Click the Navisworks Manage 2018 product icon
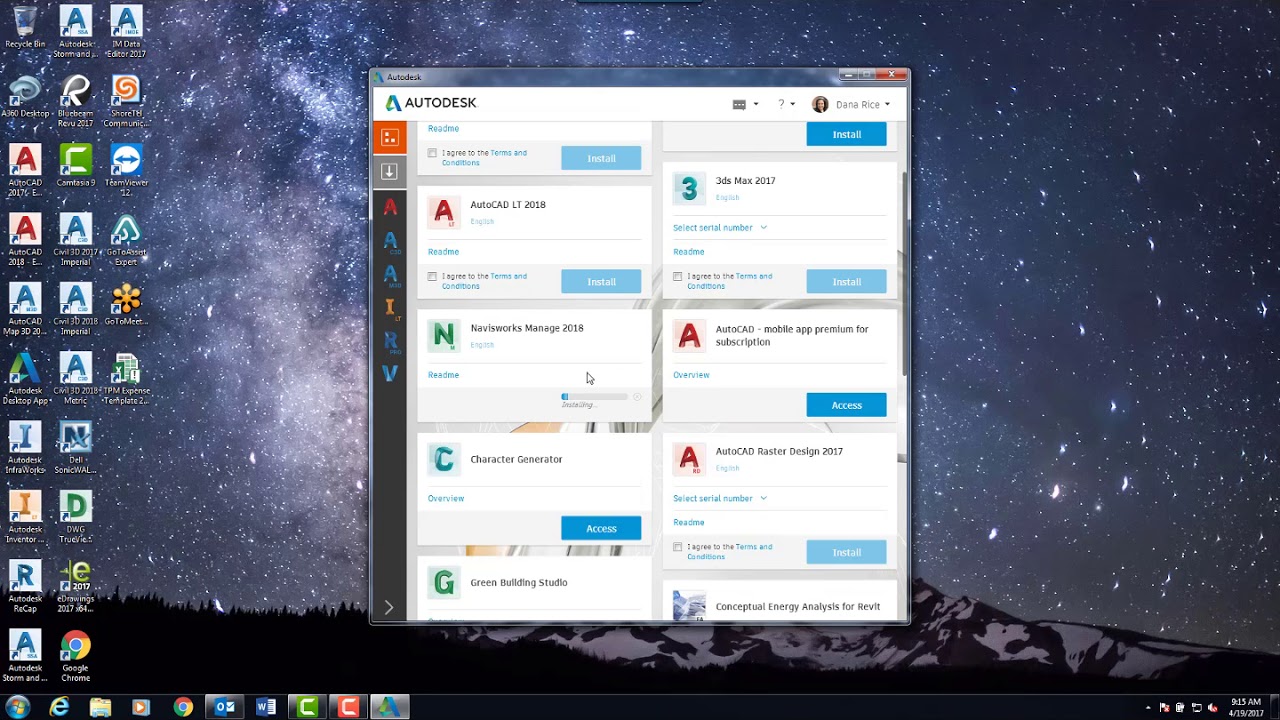This screenshot has height=720, width=1280. click(x=444, y=335)
